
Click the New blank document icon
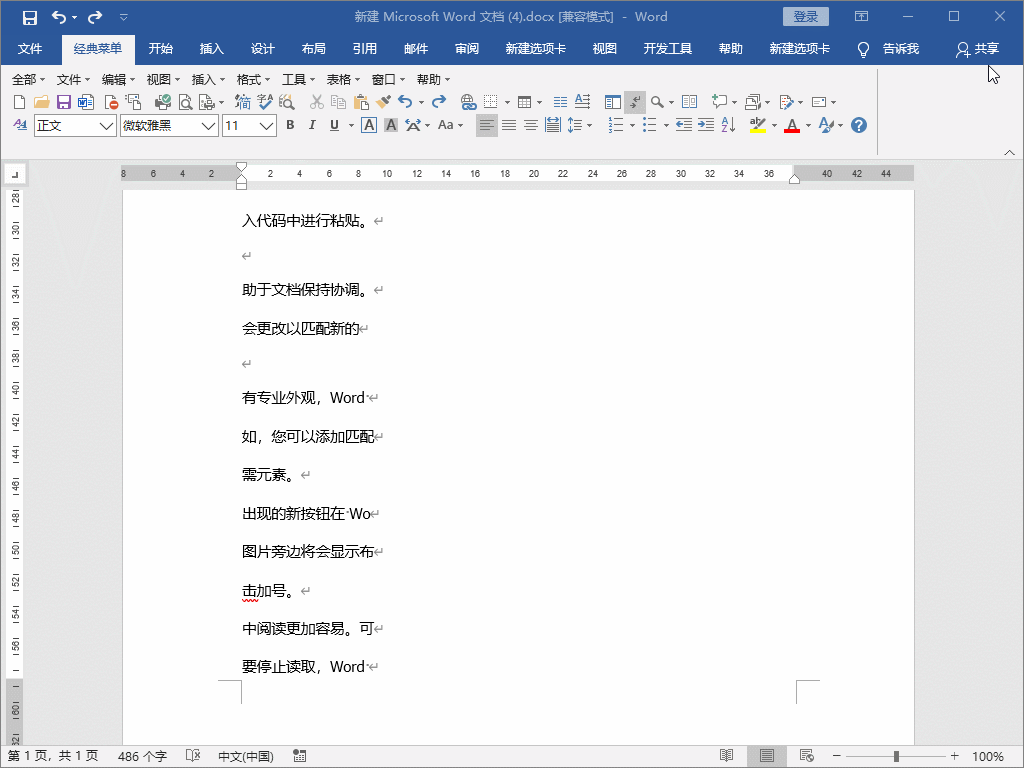point(20,102)
